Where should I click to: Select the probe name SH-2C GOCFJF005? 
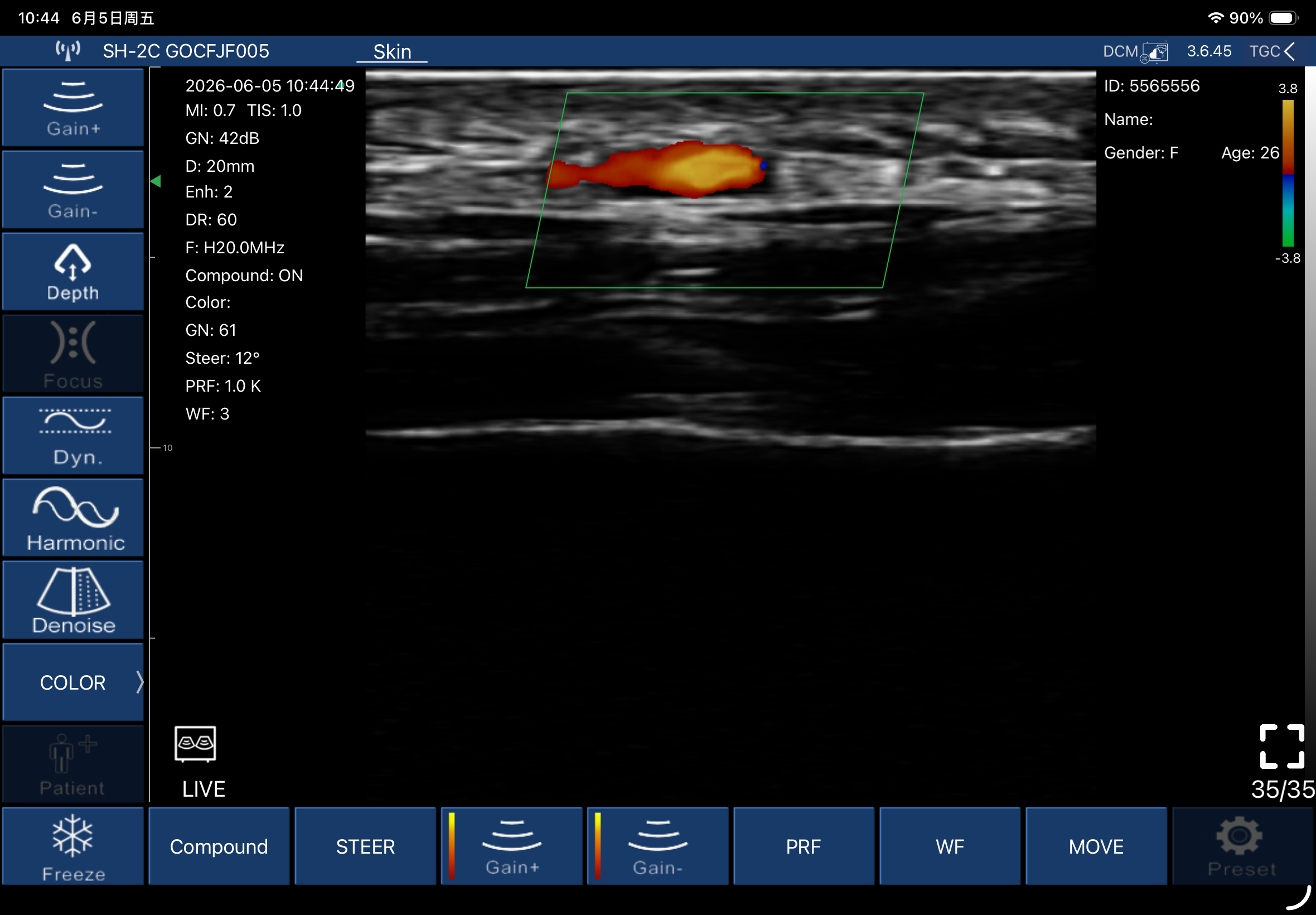(186, 51)
